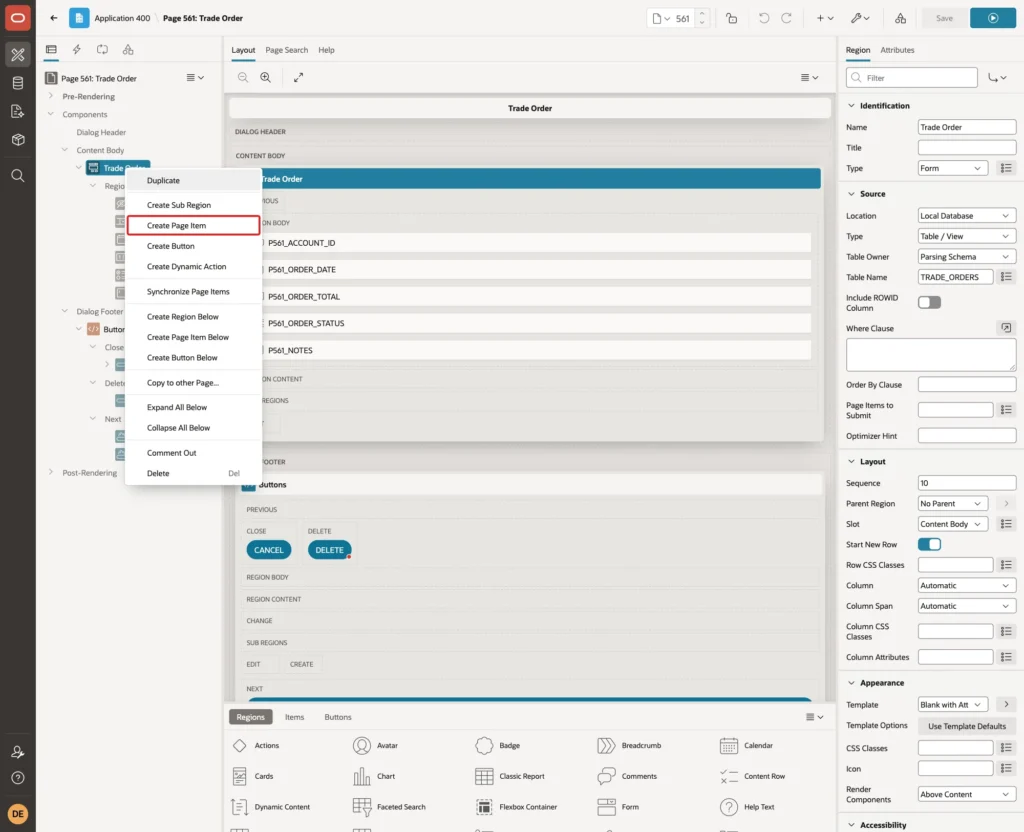Open the App Builder icon in sidebar
1024x832 pixels.
(18, 55)
